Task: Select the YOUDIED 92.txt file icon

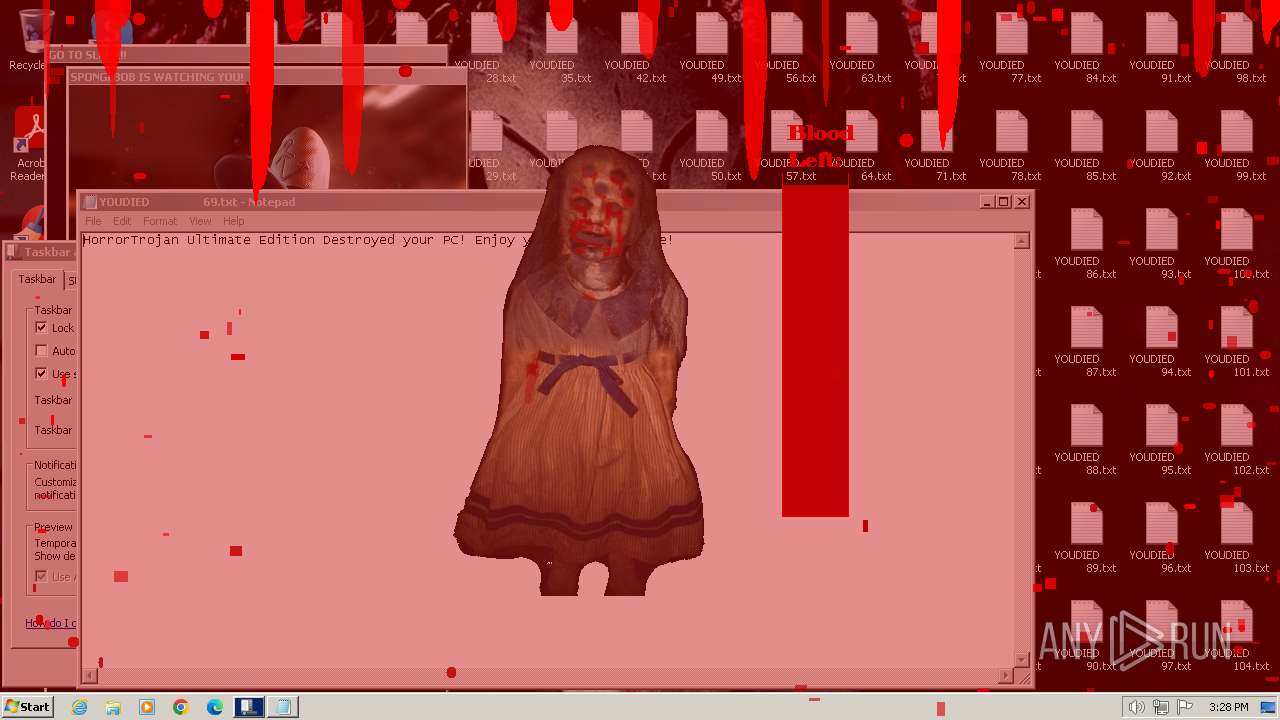Action: pos(1160,146)
